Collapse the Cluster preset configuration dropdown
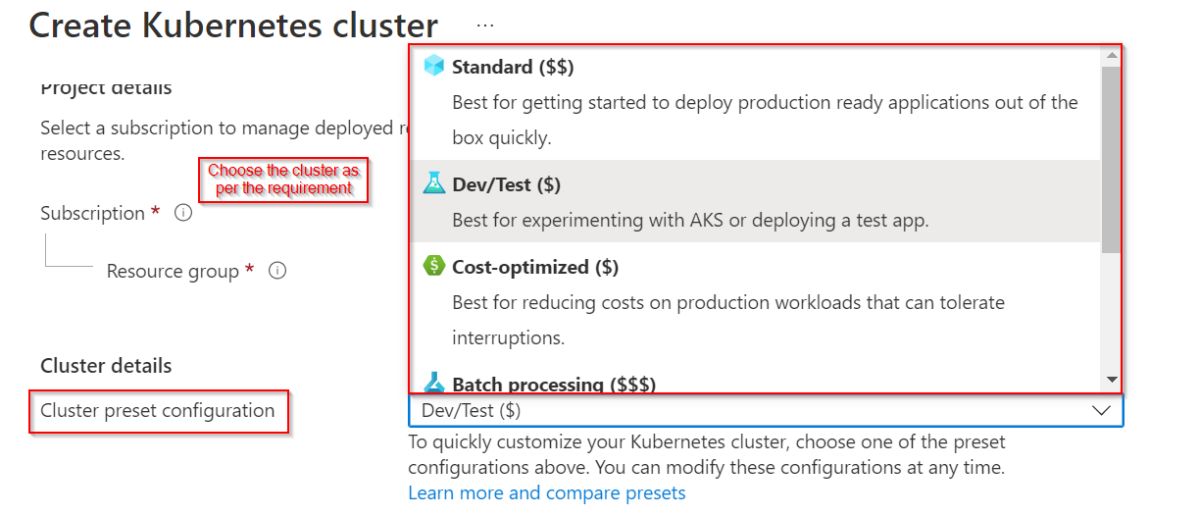The width and height of the screenshot is (1199, 516). coord(765,411)
